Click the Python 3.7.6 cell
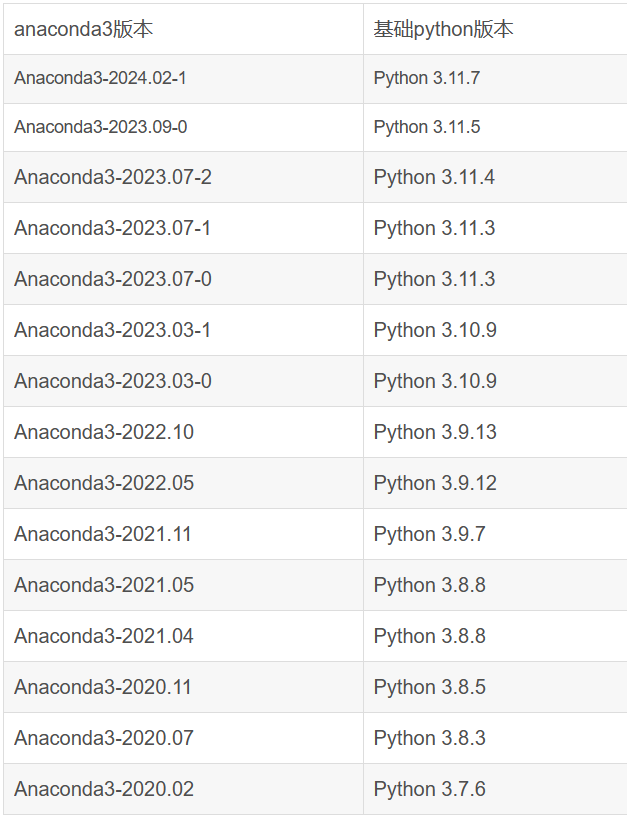This screenshot has width=627, height=816. [430, 789]
